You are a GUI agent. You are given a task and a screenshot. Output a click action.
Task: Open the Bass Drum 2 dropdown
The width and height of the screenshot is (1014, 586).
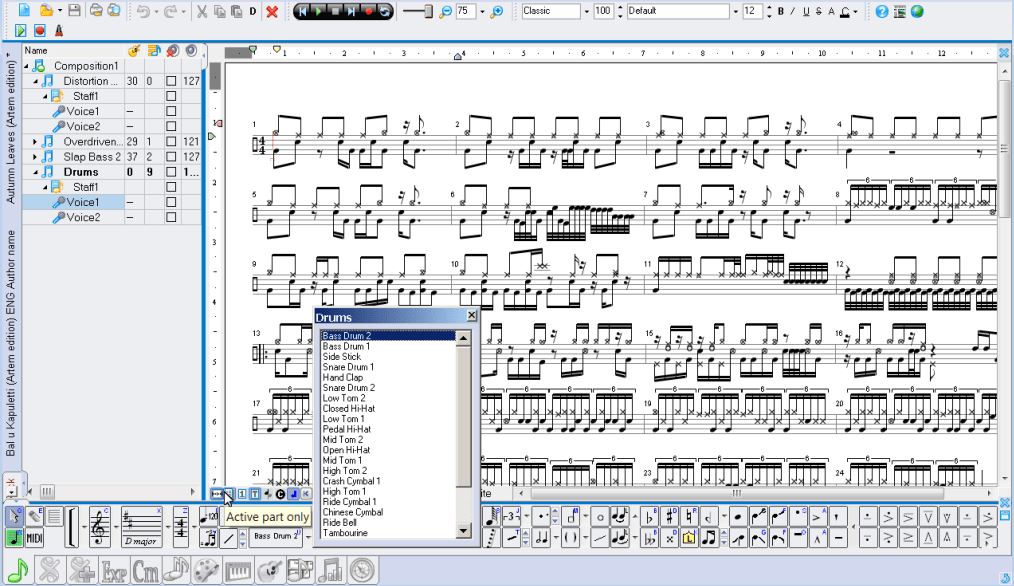(307, 536)
